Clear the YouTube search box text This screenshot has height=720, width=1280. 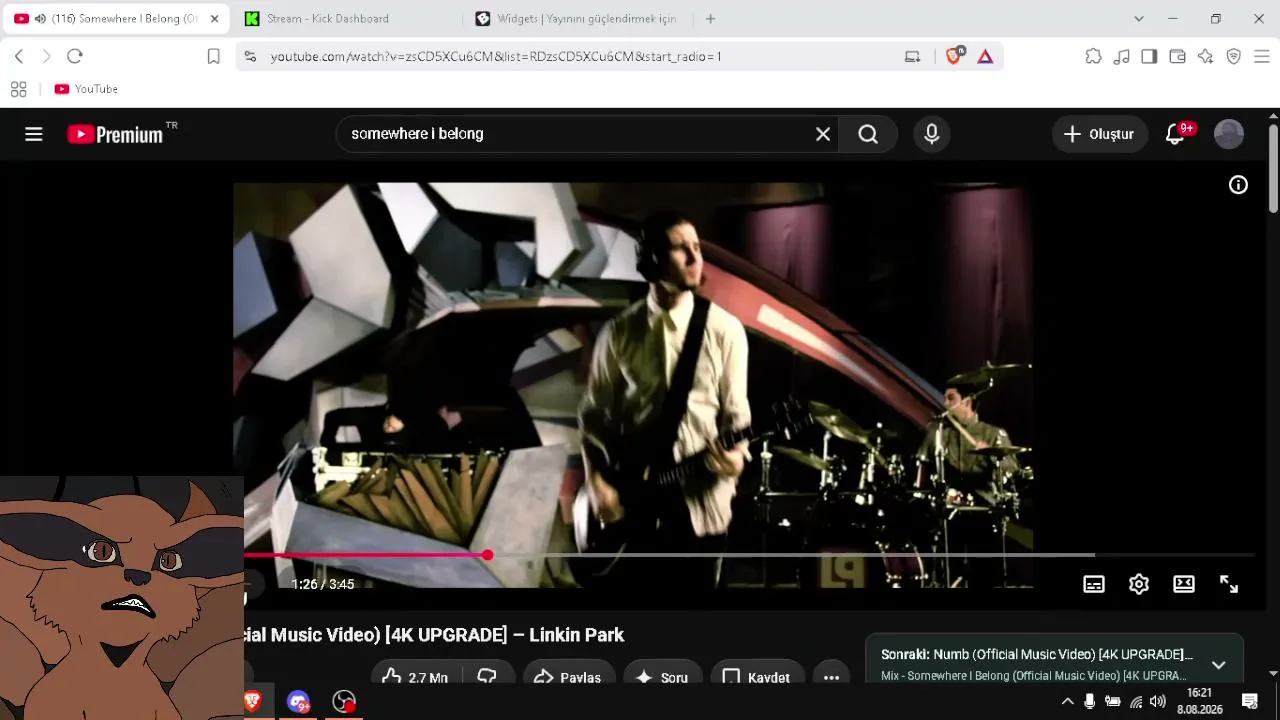click(823, 134)
